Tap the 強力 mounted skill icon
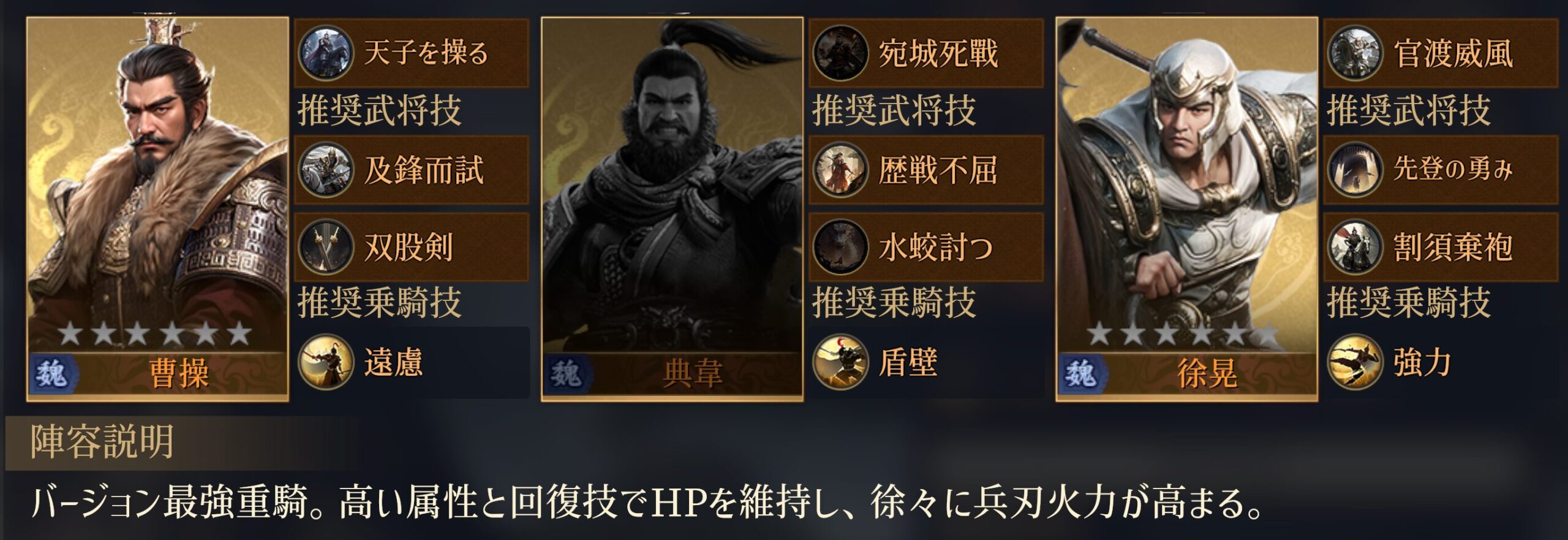The image size is (1568, 540). click(x=1355, y=362)
